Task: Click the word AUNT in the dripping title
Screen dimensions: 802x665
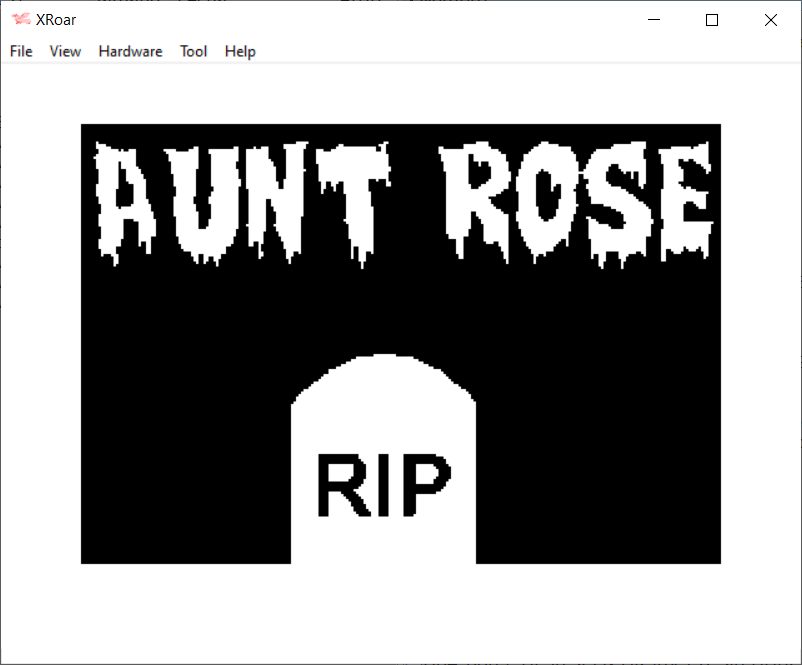Action: click(243, 200)
